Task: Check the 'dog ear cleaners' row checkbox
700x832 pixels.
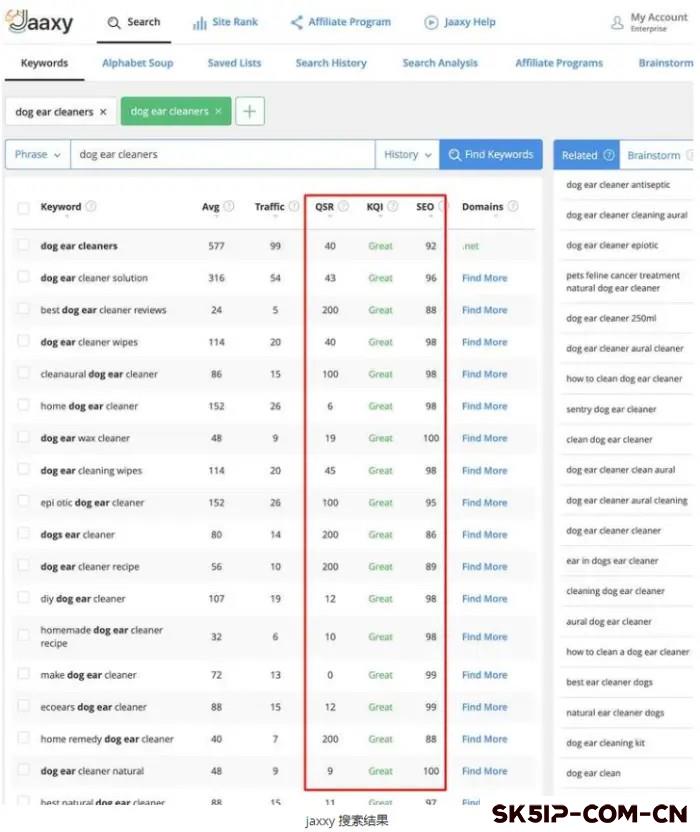Action: coord(23,245)
